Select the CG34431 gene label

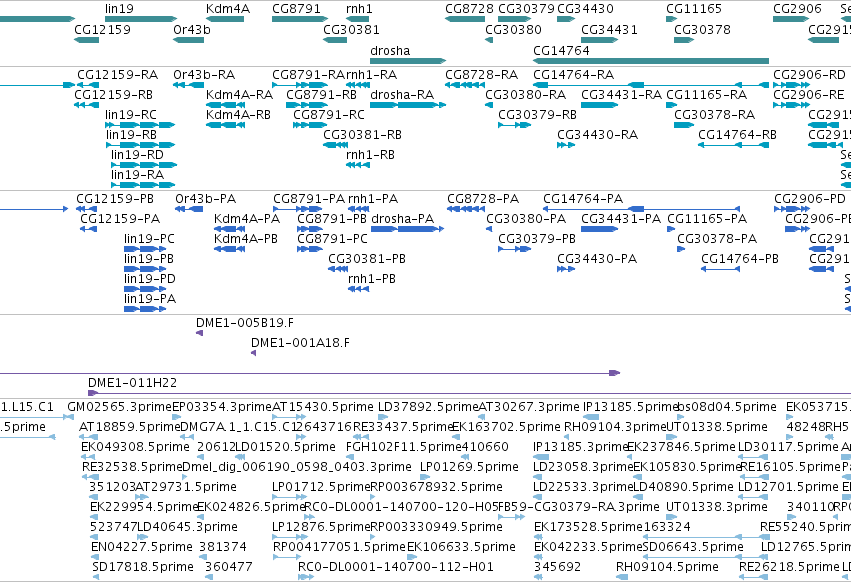[x=609, y=29]
